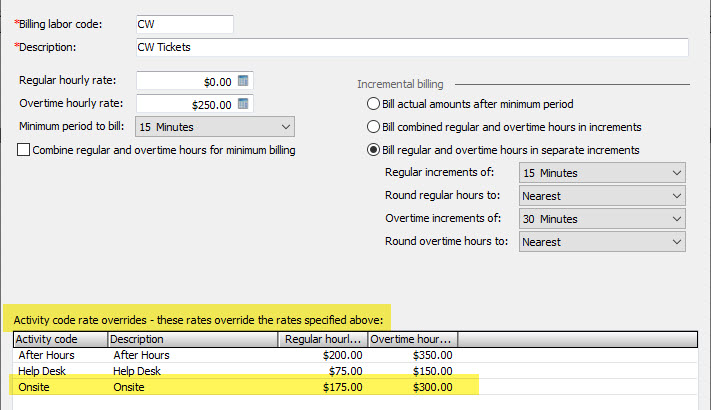Click the $175.00 regular rate cell

pyautogui.click(x=342, y=387)
